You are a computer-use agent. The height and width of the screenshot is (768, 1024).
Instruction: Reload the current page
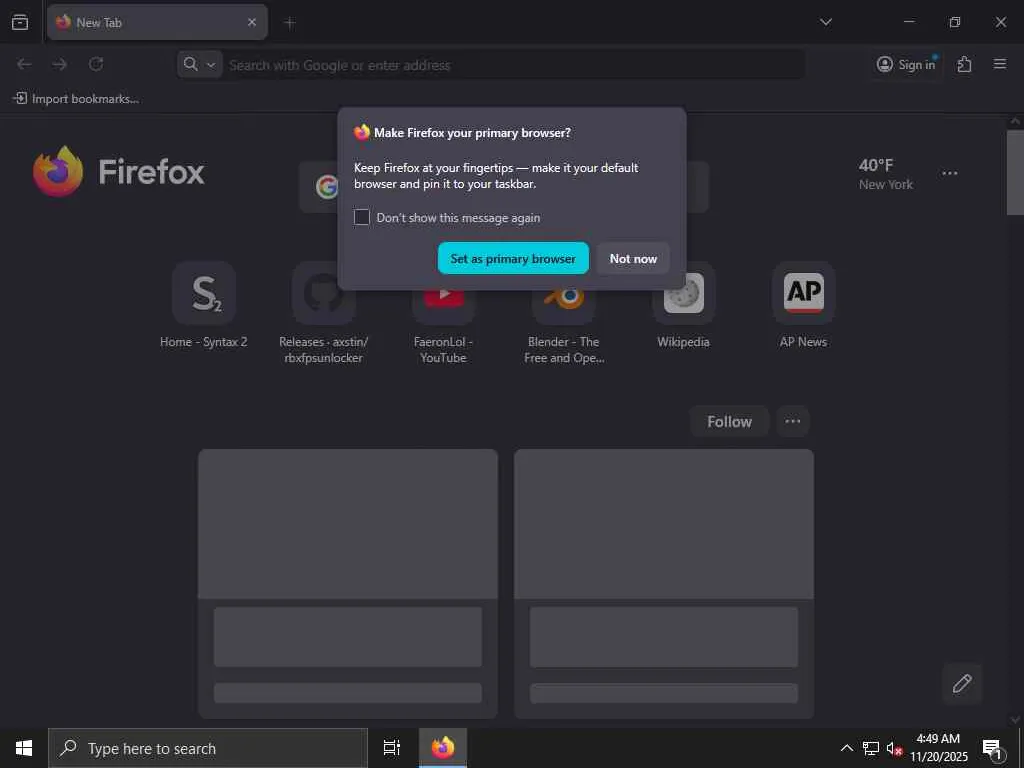96,64
